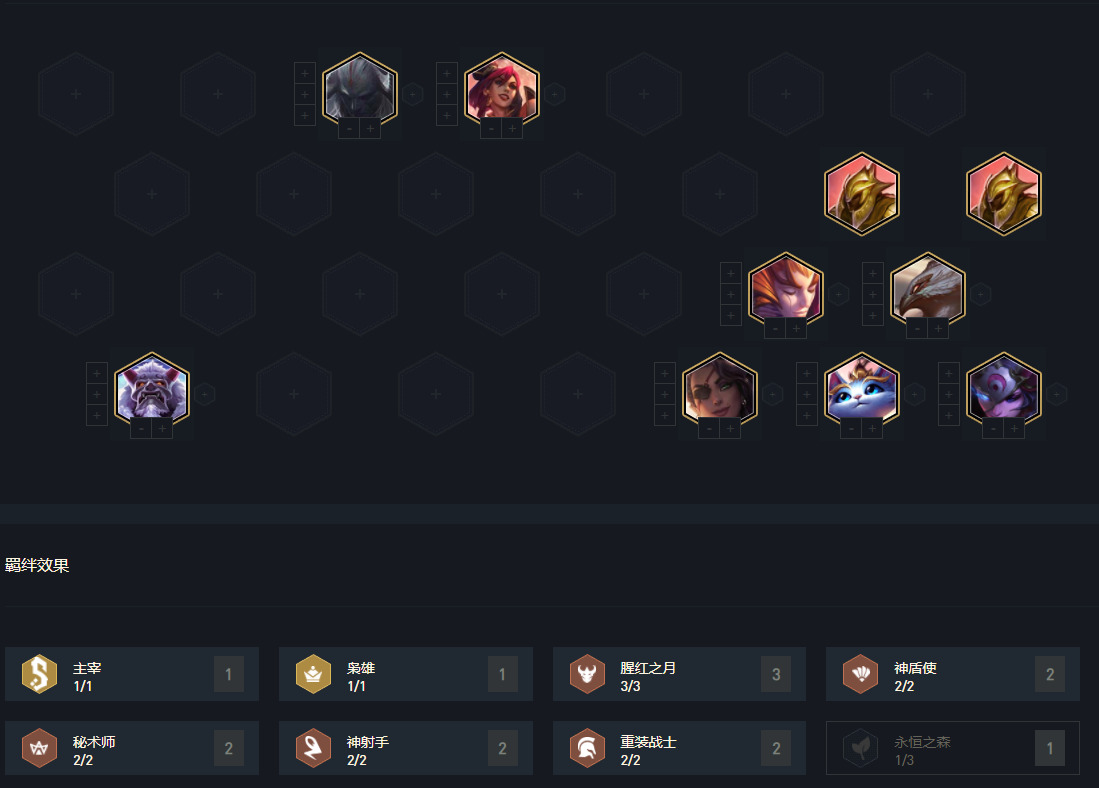Increase star level of the yeti champion
This screenshot has width=1099, height=788.
163,428
